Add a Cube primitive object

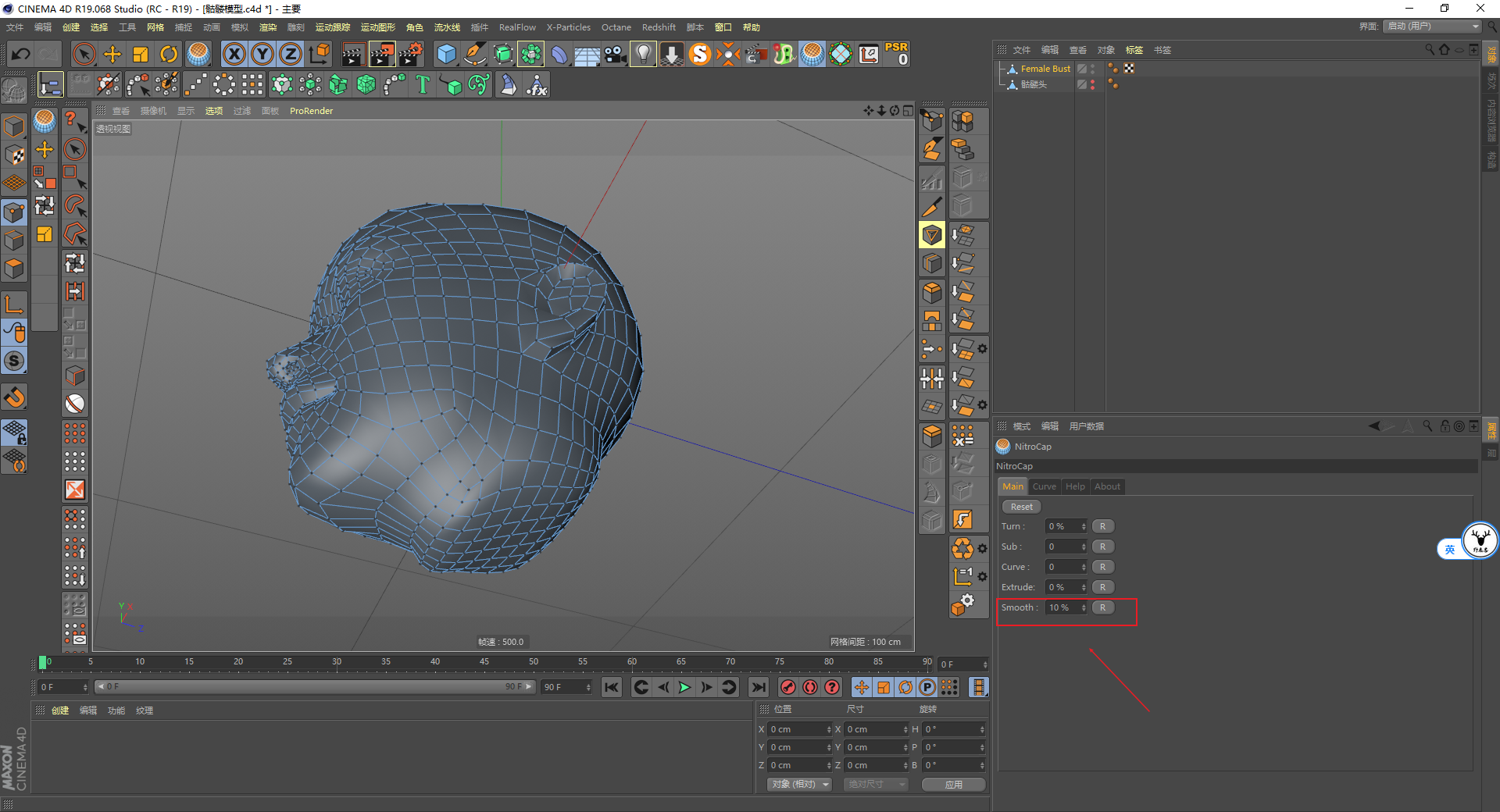tap(446, 54)
